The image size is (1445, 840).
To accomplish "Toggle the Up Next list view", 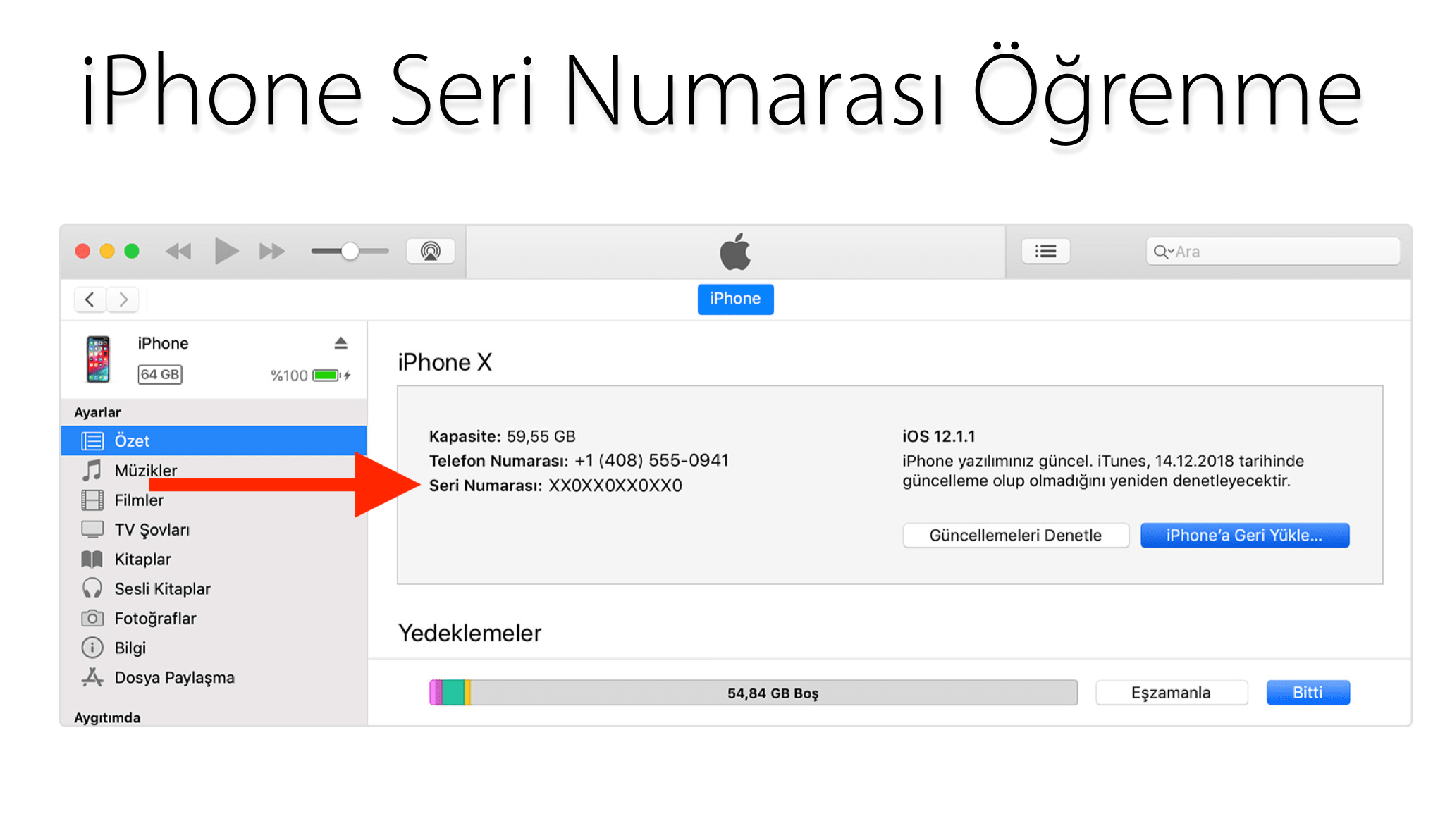I will (1045, 251).
